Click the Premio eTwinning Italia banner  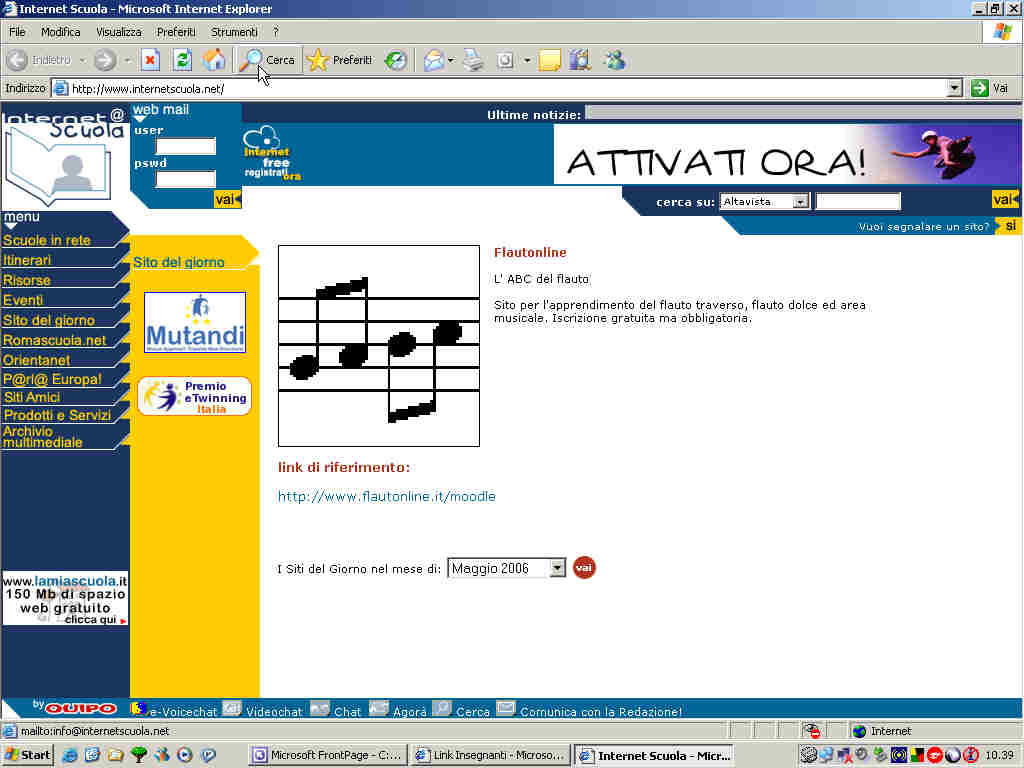tap(195, 396)
